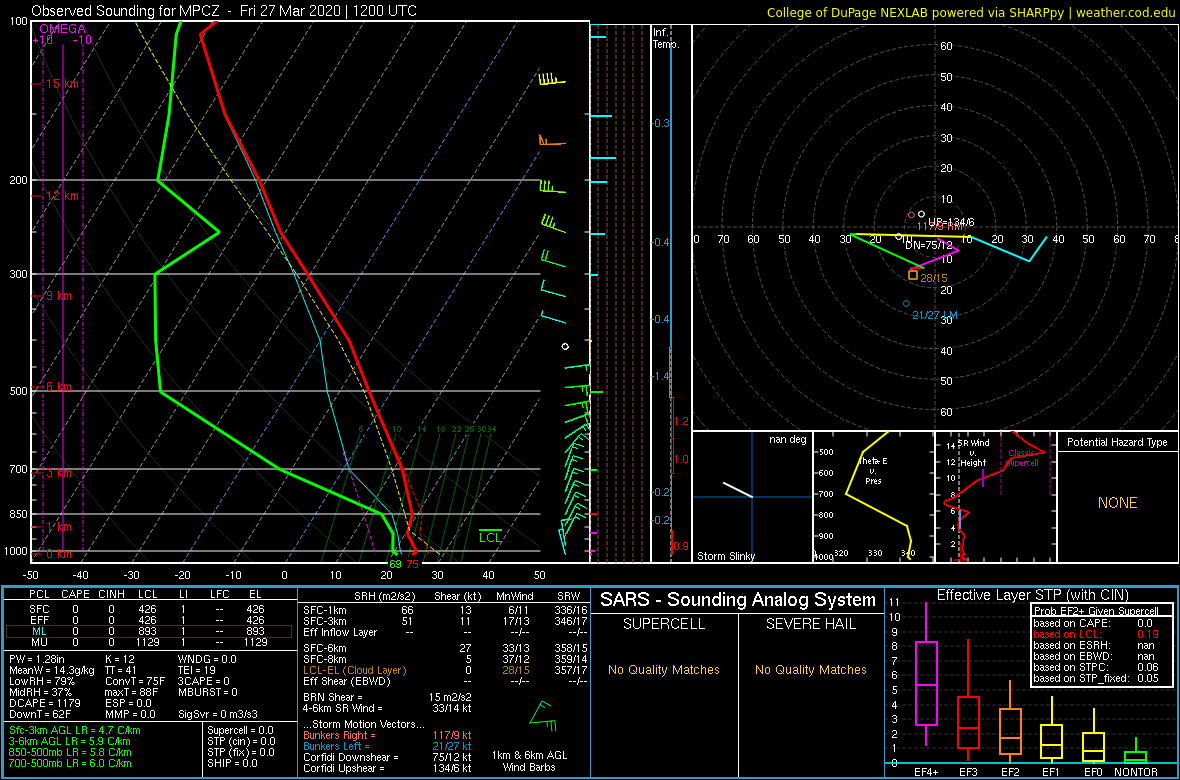Click the Prob EF2+ Given Supercell header

pyautogui.click(x=1095, y=610)
